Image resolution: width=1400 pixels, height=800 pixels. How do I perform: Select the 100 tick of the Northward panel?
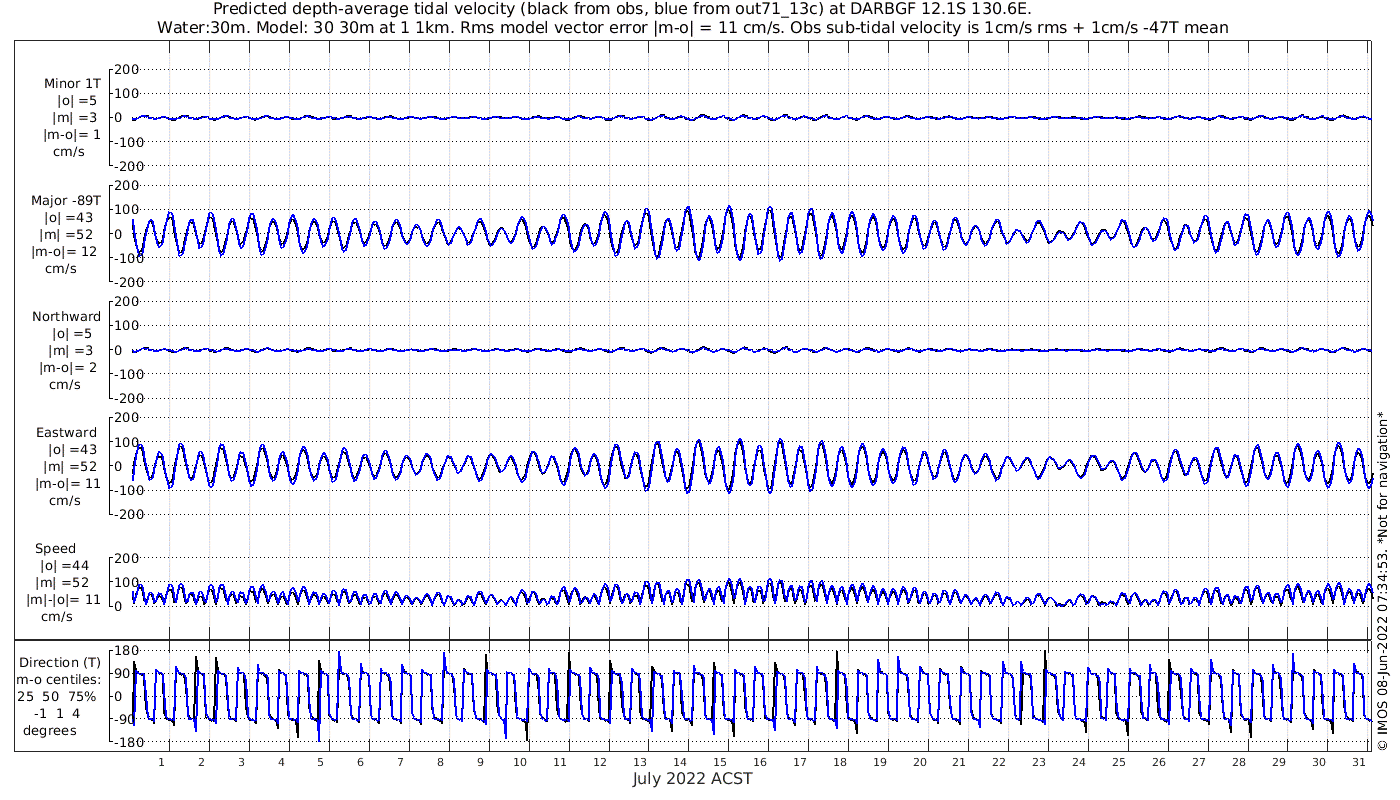(x=126, y=326)
